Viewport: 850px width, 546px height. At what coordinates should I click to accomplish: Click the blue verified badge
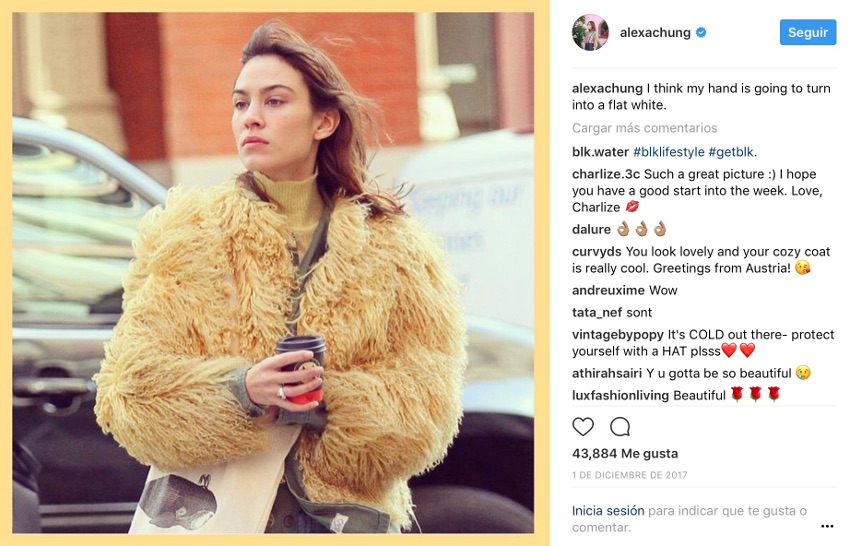701,33
